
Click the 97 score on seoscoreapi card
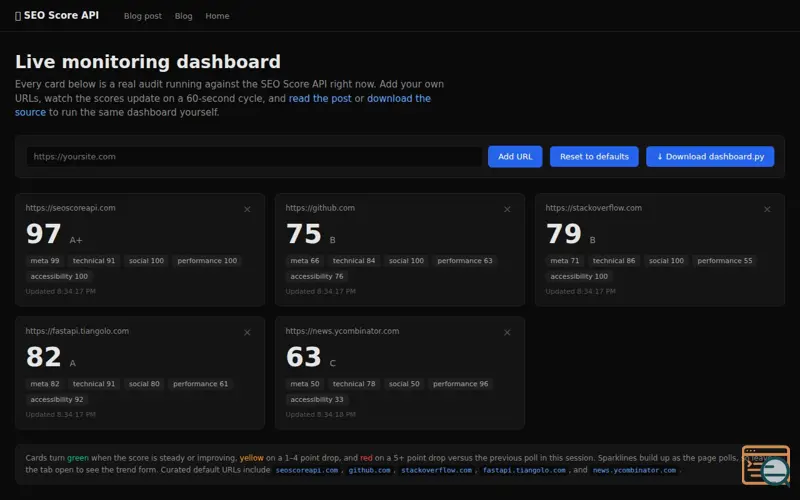point(43,234)
